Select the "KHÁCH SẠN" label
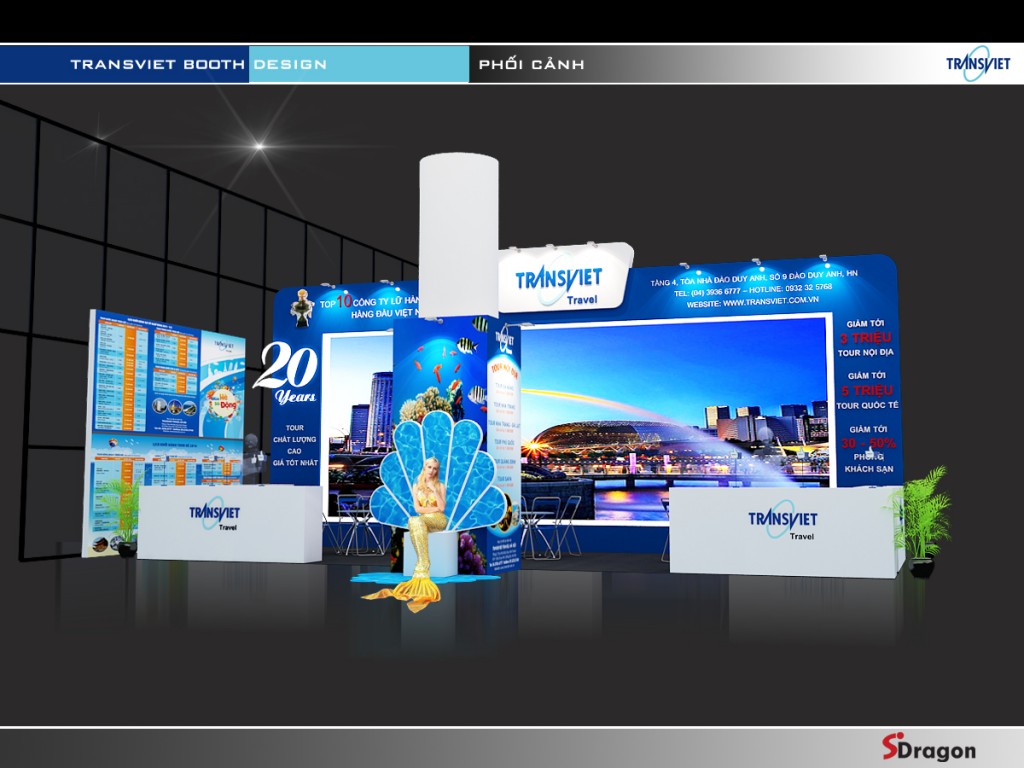This screenshot has width=1024, height=768. [x=869, y=469]
